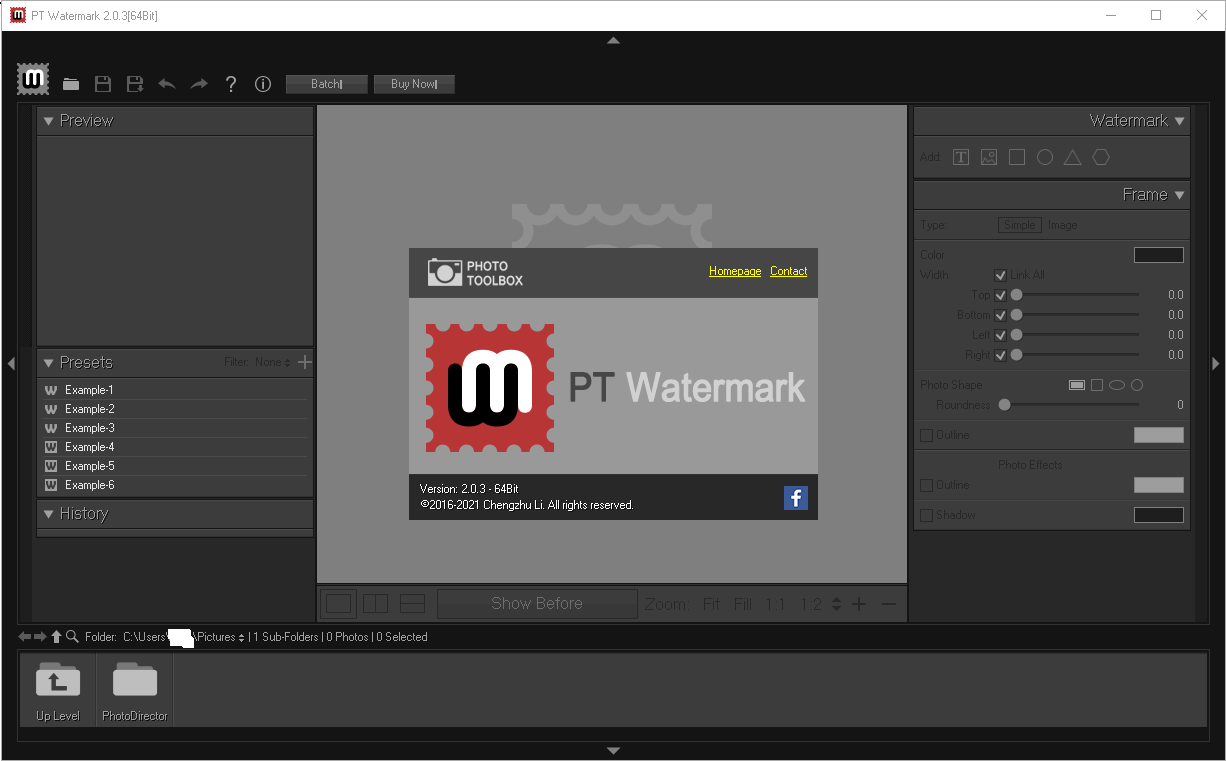
Task: Enable the Photo Effects Outline checkbox
Action: [x=926, y=485]
